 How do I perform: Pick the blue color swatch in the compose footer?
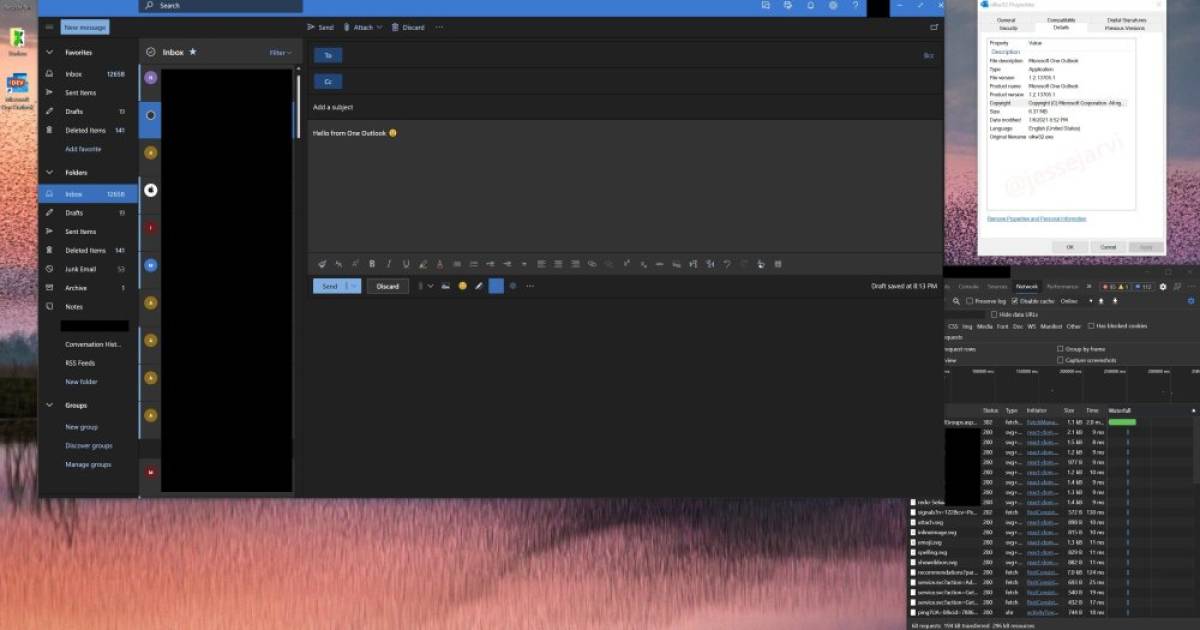click(x=494, y=286)
